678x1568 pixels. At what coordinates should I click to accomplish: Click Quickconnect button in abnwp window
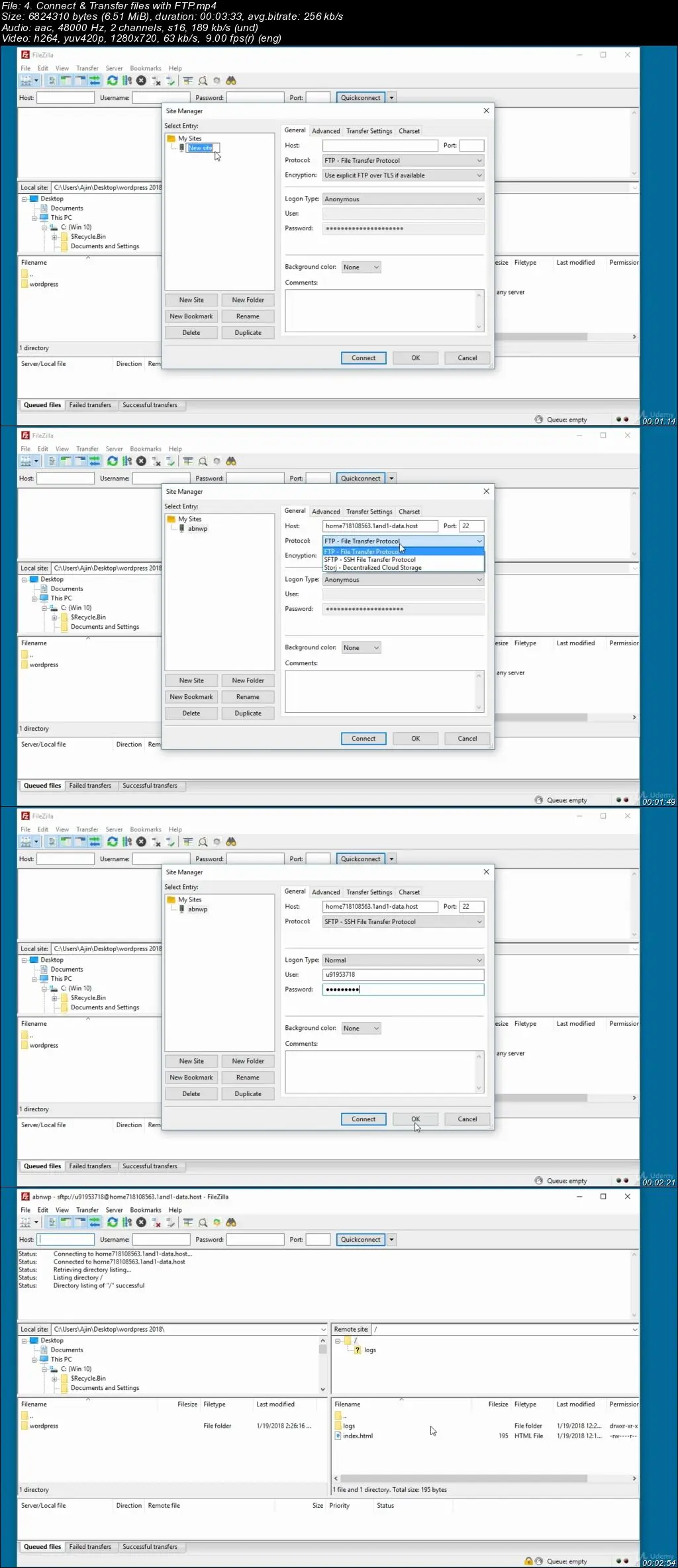(x=361, y=1239)
